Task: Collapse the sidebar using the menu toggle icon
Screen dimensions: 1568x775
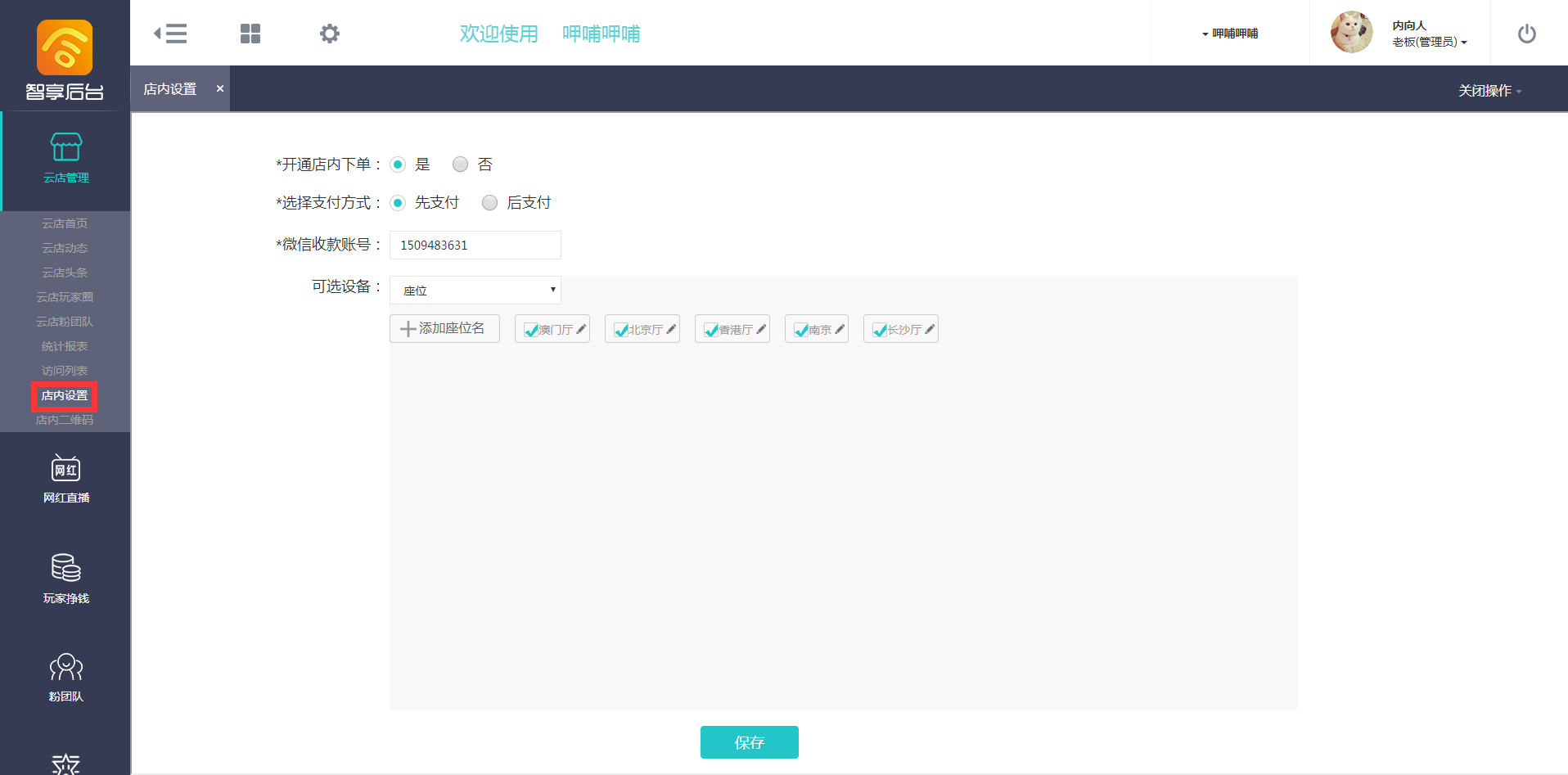Action: coord(170,34)
